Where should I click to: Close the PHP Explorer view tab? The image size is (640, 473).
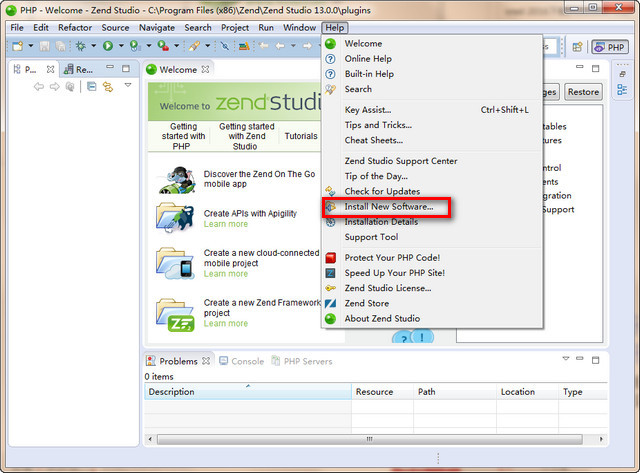pos(50,69)
